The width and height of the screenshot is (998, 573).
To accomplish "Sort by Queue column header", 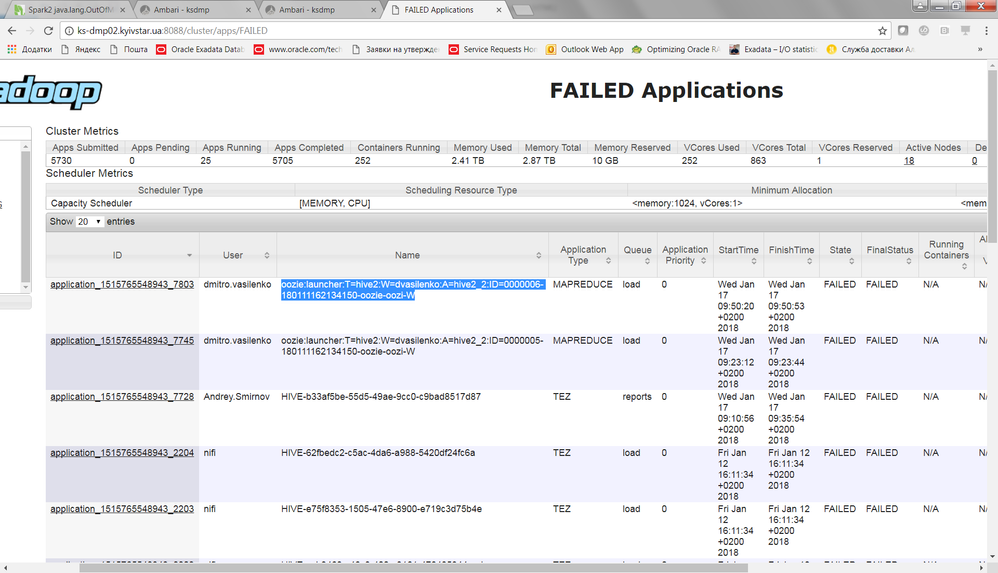I will click(x=638, y=255).
